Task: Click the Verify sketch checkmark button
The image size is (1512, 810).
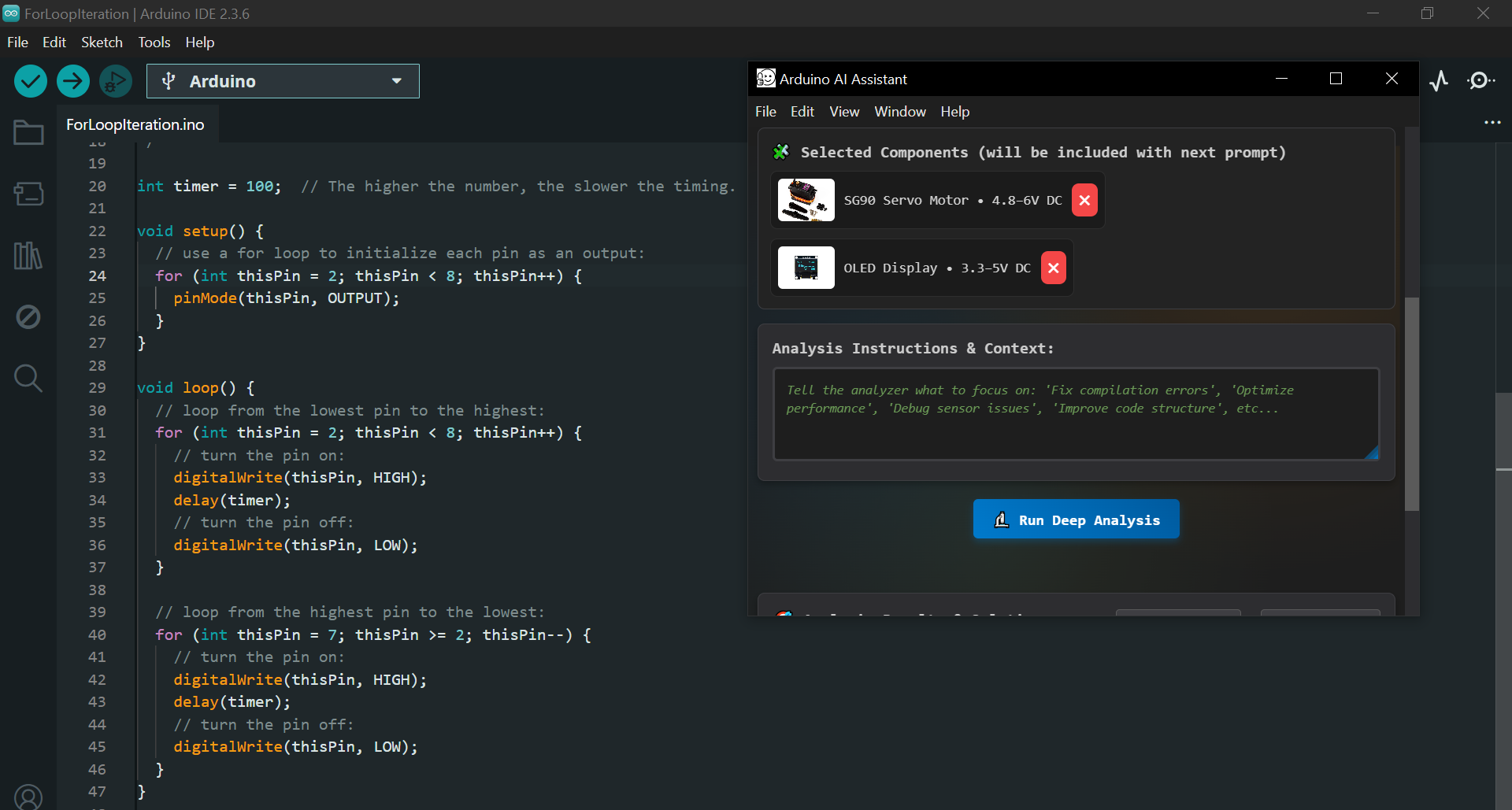Action: point(31,81)
